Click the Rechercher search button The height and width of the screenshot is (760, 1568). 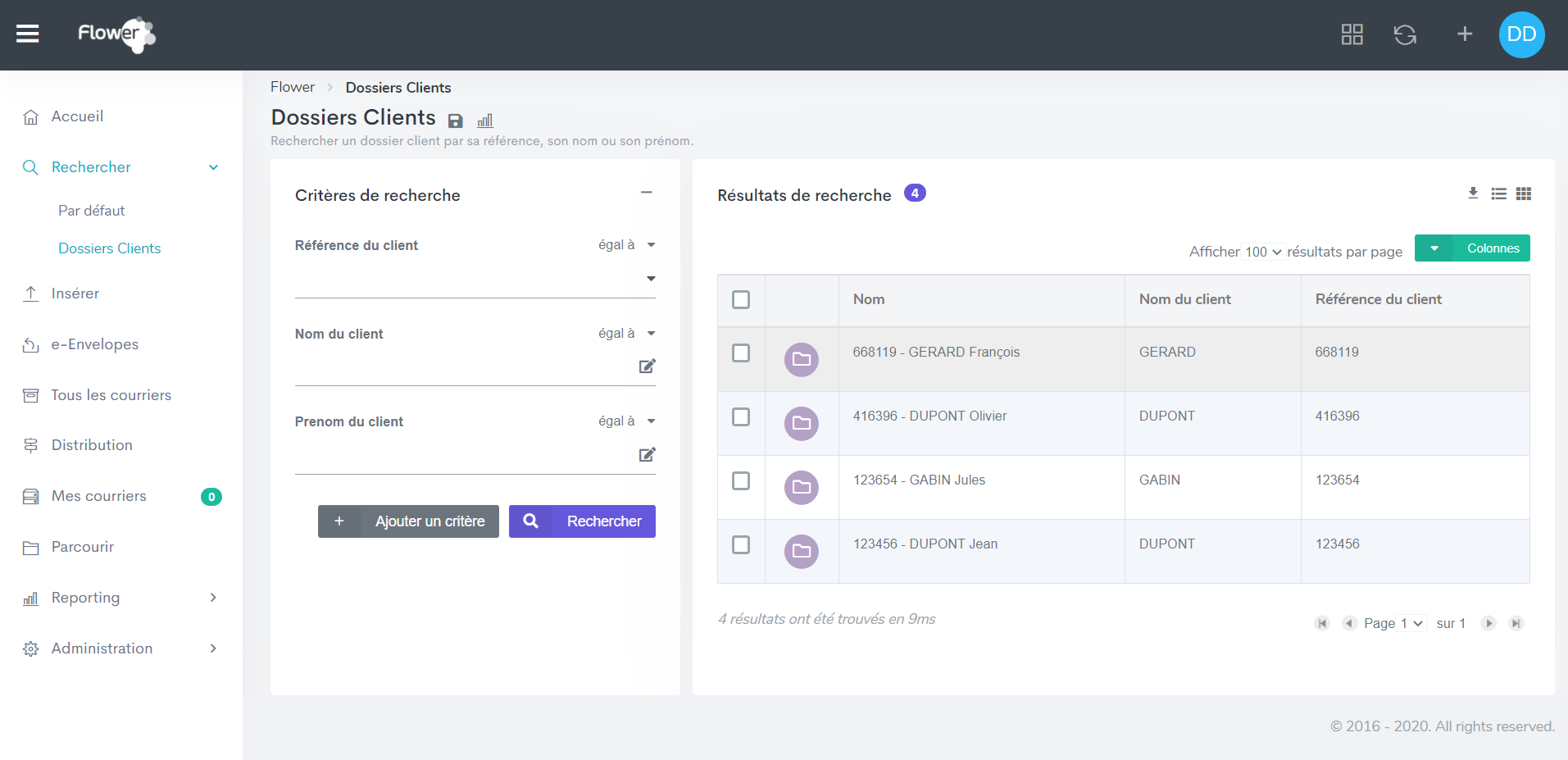pyautogui.click(x=582, y=521)
